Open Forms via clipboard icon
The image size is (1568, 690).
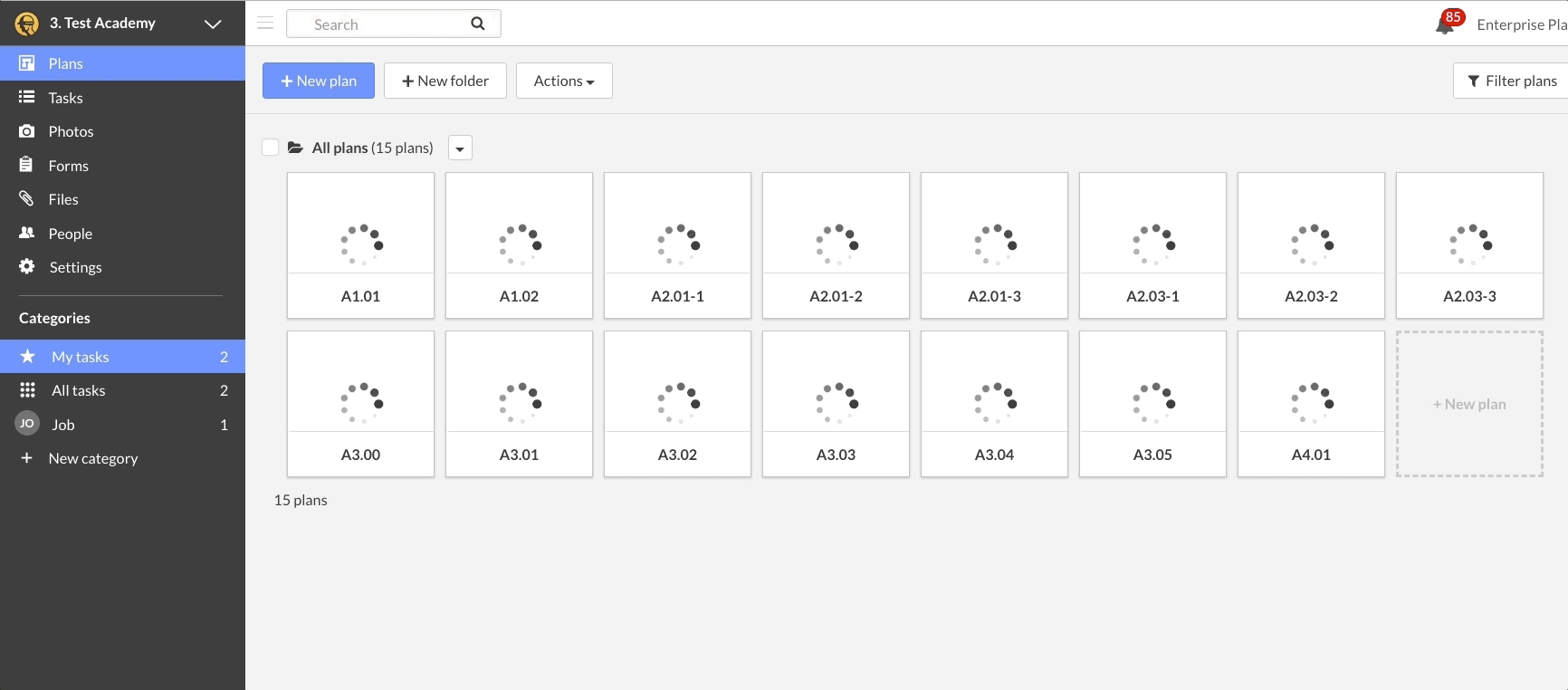click(x=27, y=166)
